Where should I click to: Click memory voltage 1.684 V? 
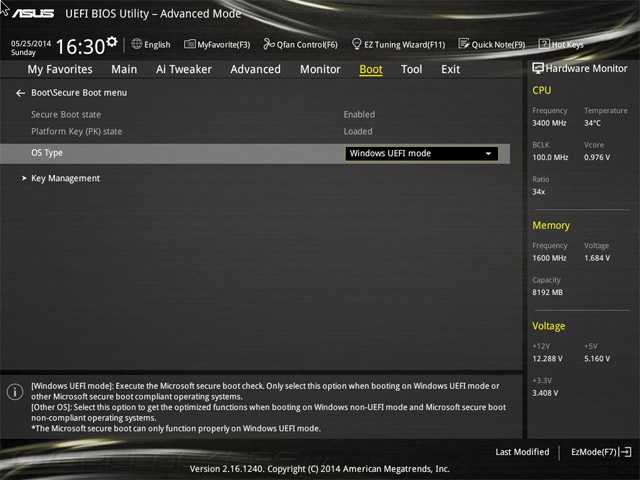click(597, 258)
